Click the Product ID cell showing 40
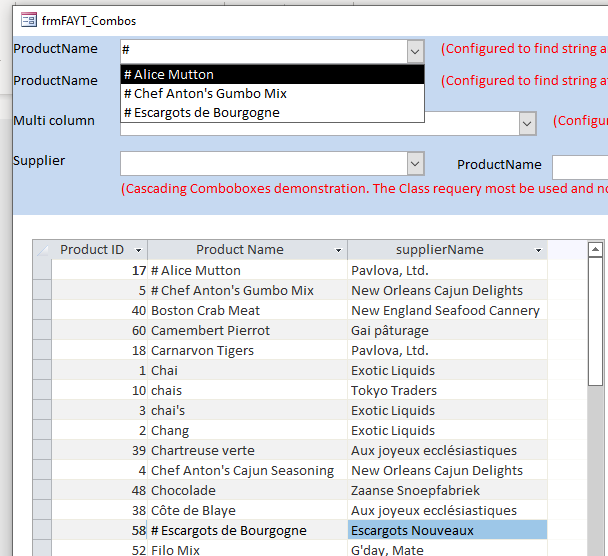Image resolution: width=608 pixels, height=556 pixels. 99,310
